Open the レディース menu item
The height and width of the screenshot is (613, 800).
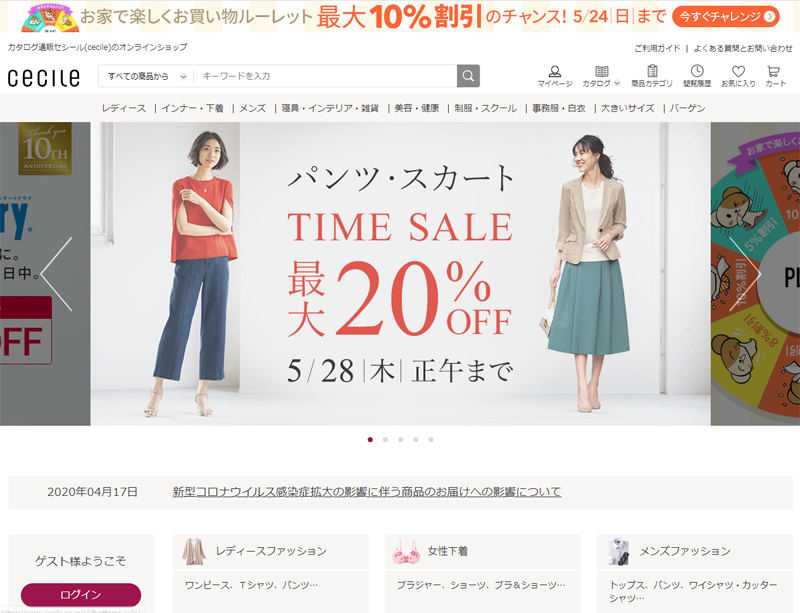[123, 108]
